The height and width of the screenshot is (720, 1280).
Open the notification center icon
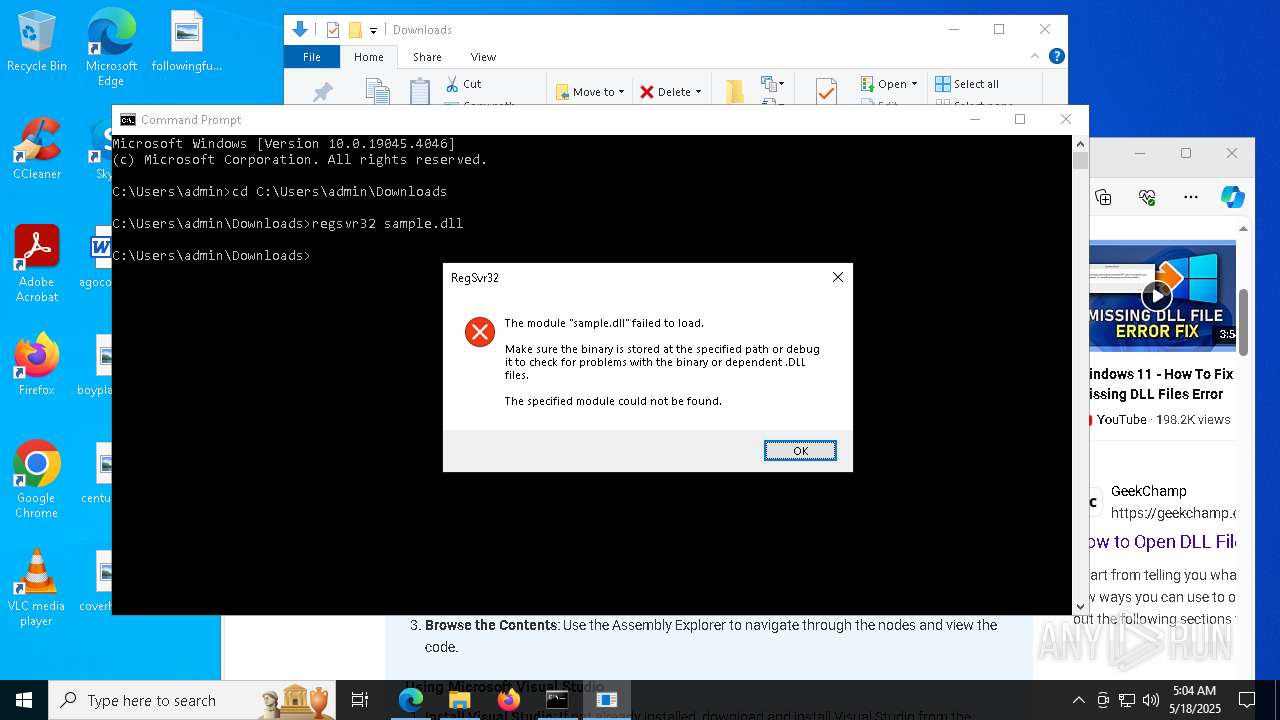click(x=1247, y=700)
